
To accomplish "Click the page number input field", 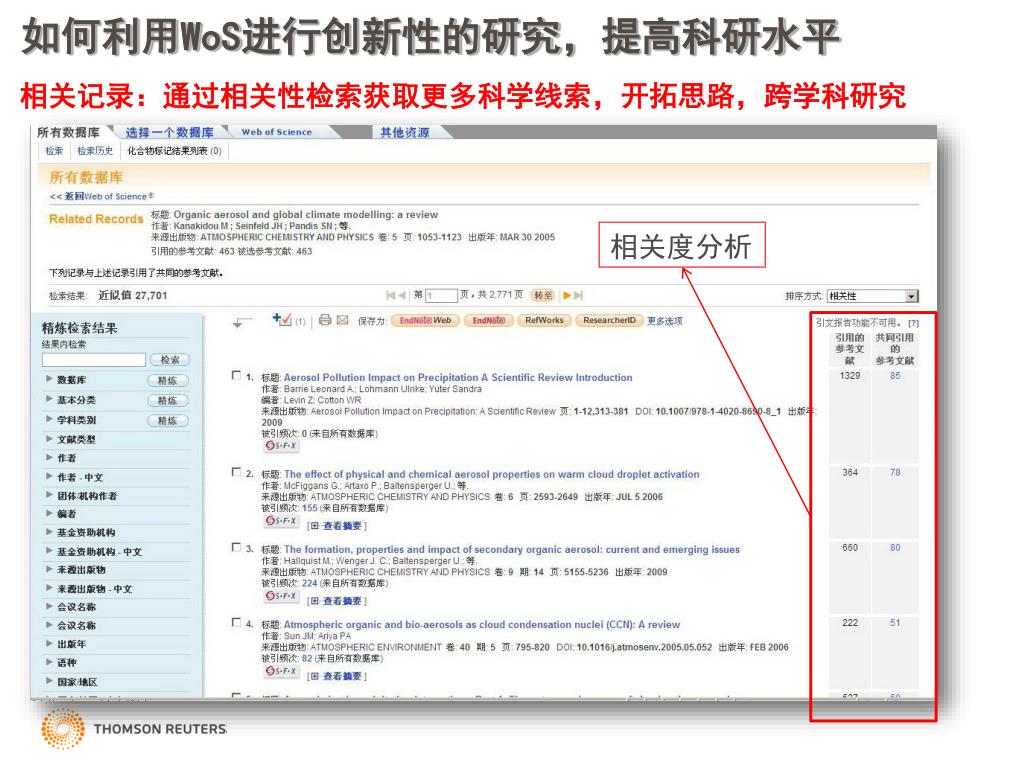I will (441, 296).
